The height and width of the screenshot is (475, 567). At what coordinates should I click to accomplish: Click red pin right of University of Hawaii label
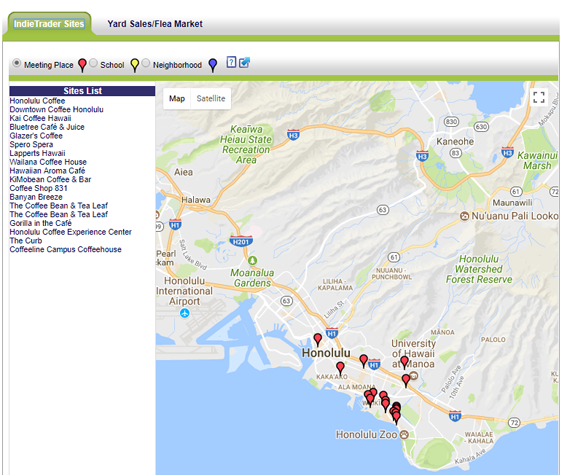tap(404, 362)
